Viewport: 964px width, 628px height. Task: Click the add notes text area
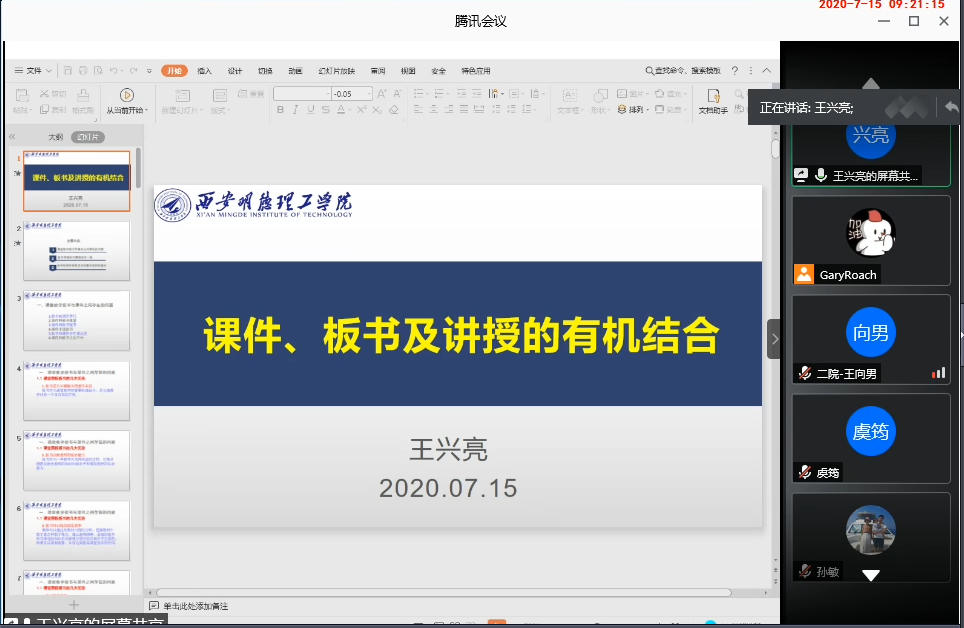(195, 606)
